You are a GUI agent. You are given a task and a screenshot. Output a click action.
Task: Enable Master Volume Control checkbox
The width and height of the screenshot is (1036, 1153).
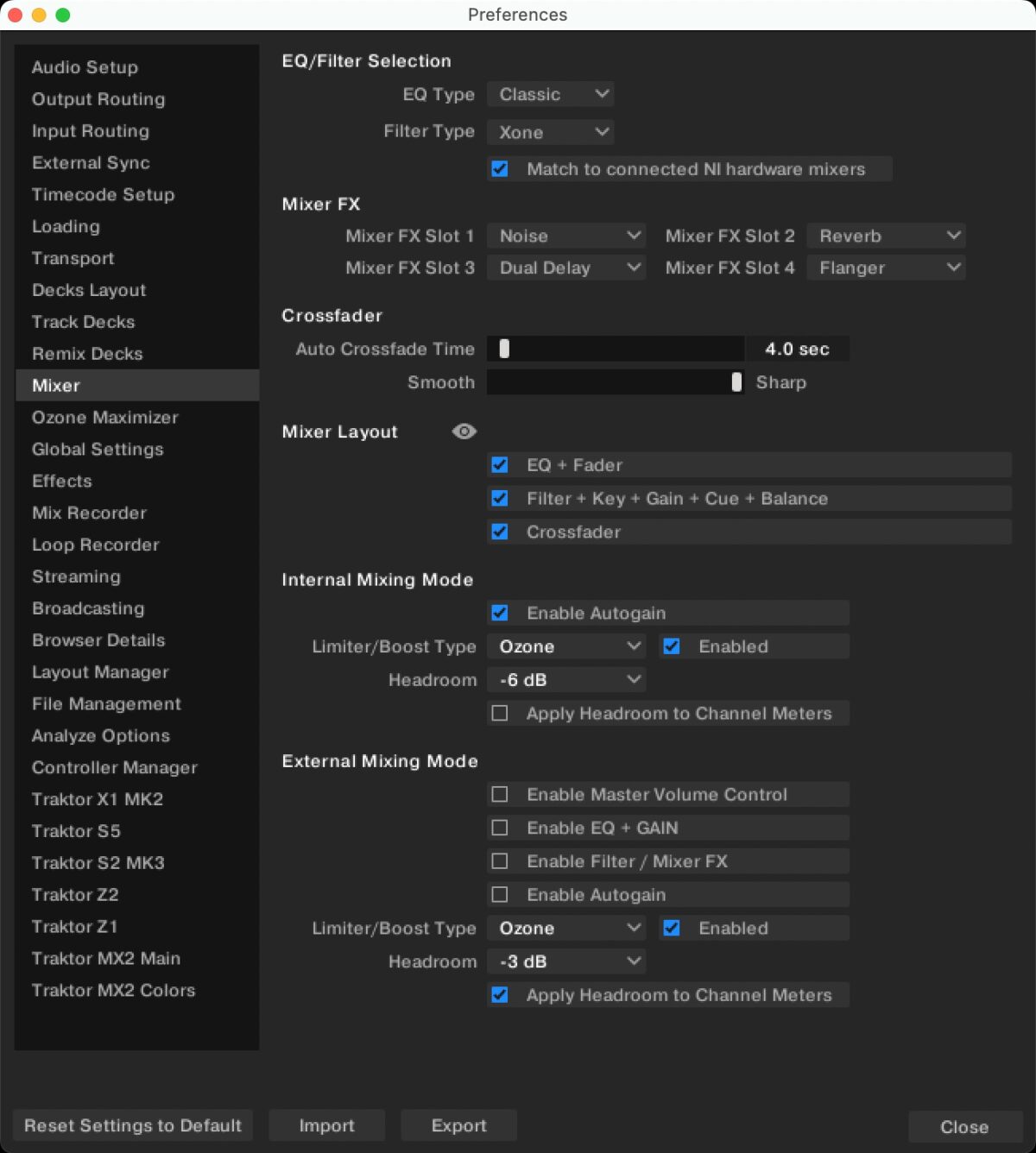(500, 794)
